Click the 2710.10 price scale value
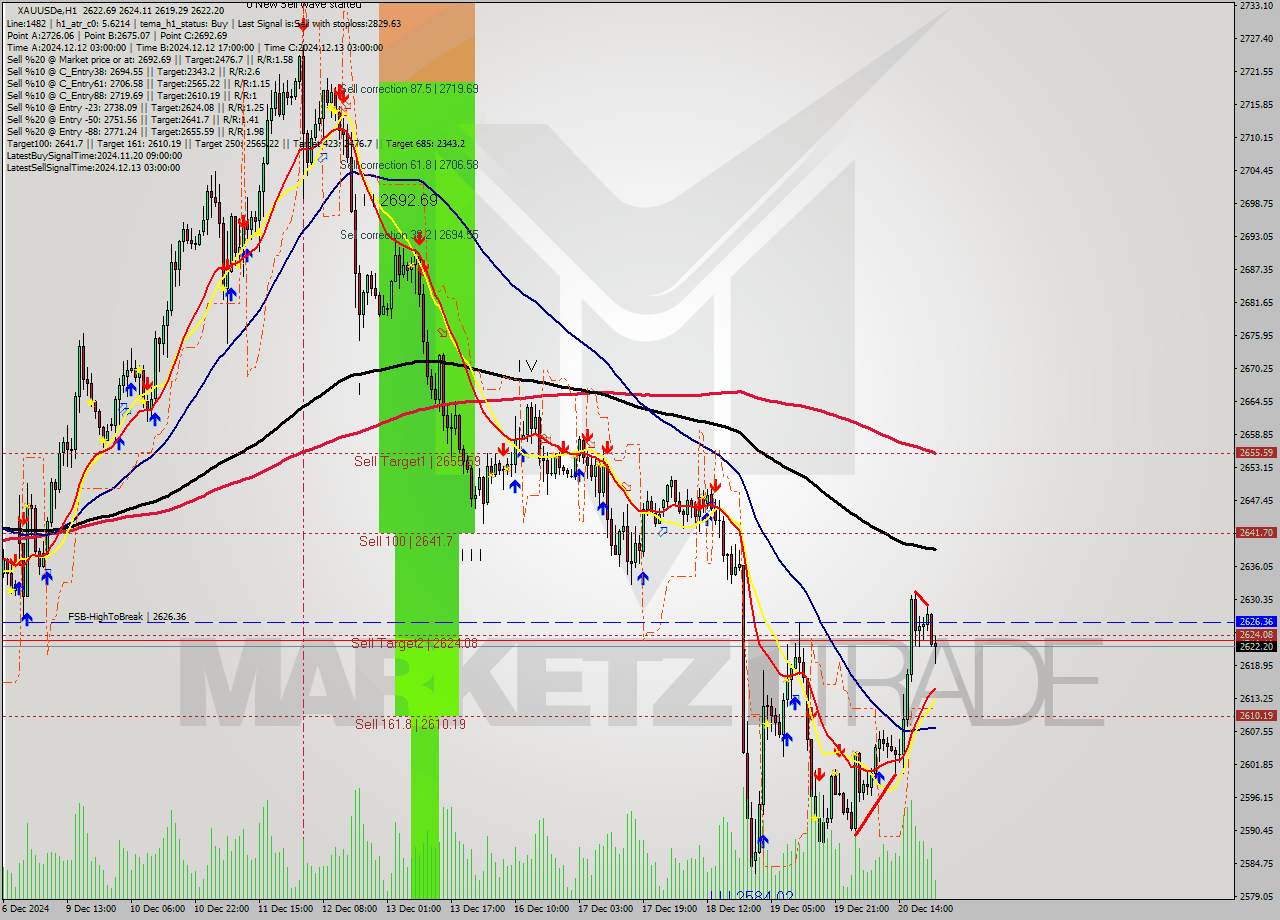Screen dimensions: 1280x920 (1256, 138)
